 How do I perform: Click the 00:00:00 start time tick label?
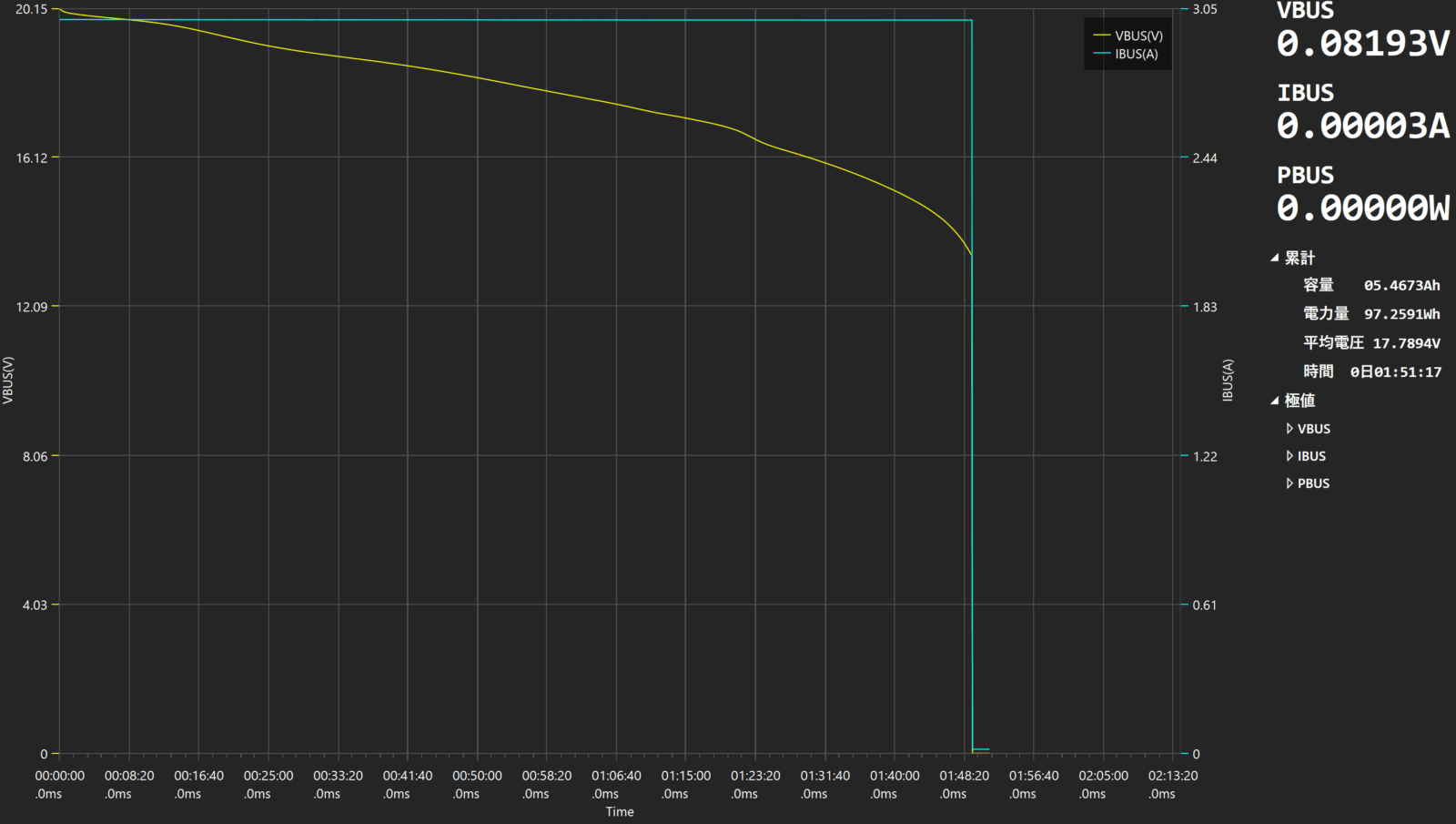coord(60,776)
